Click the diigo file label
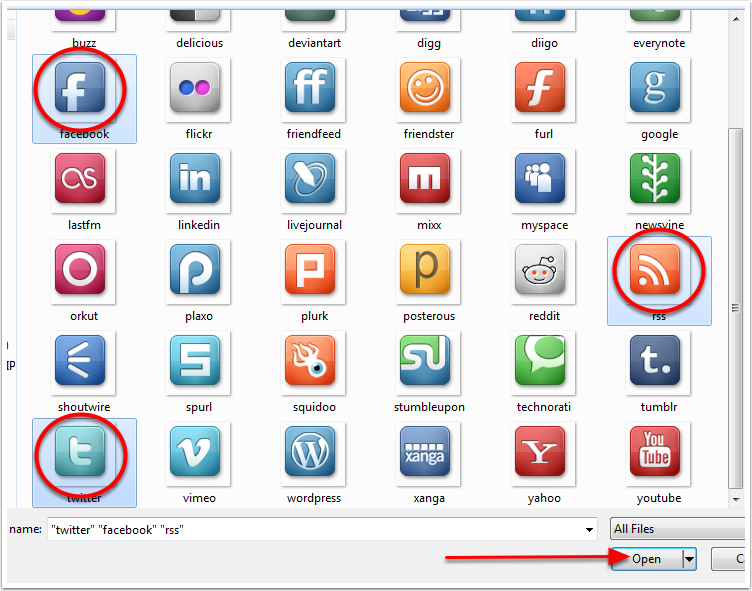Viewport: 752px width, 591px height. 544,44
